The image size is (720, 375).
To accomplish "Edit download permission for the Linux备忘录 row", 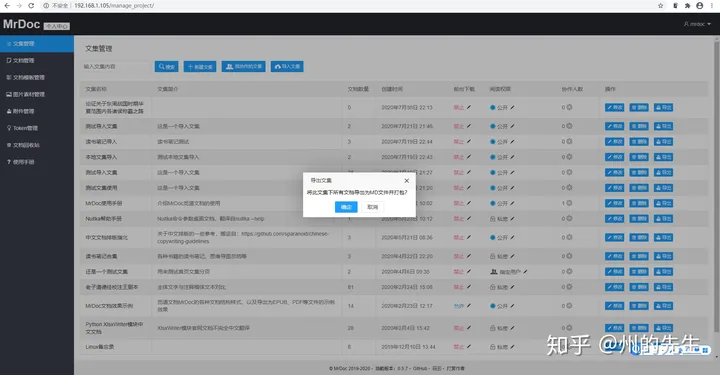I will [469, 347].
